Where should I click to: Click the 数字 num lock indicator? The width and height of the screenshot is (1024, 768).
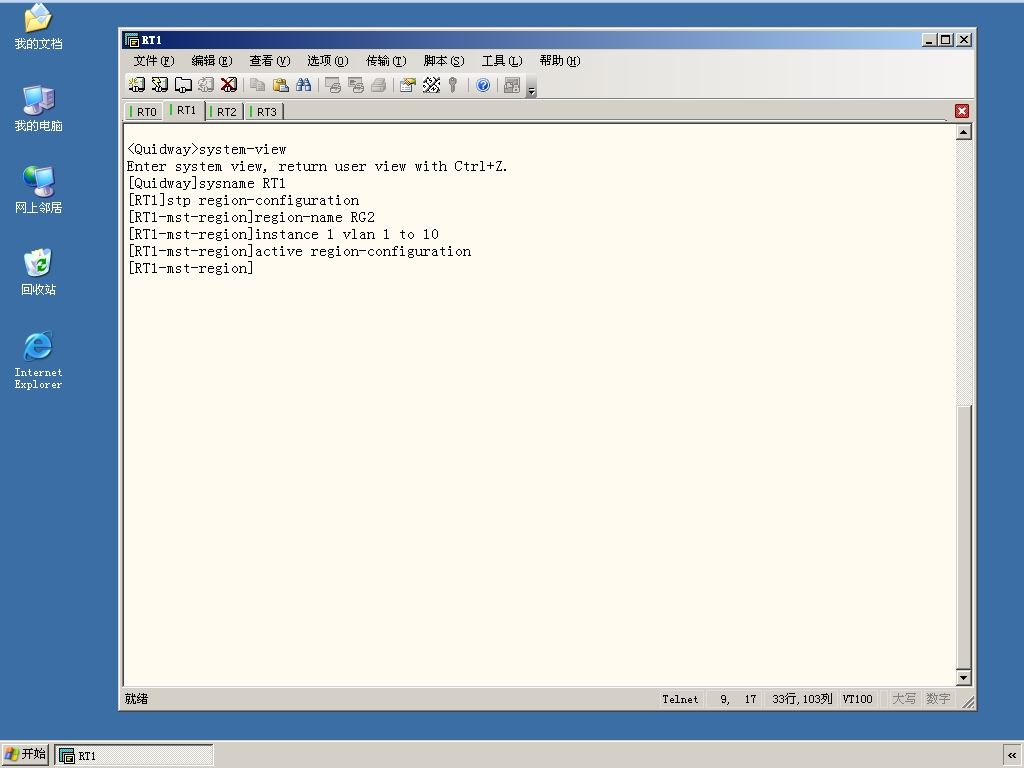click(938, 699)
